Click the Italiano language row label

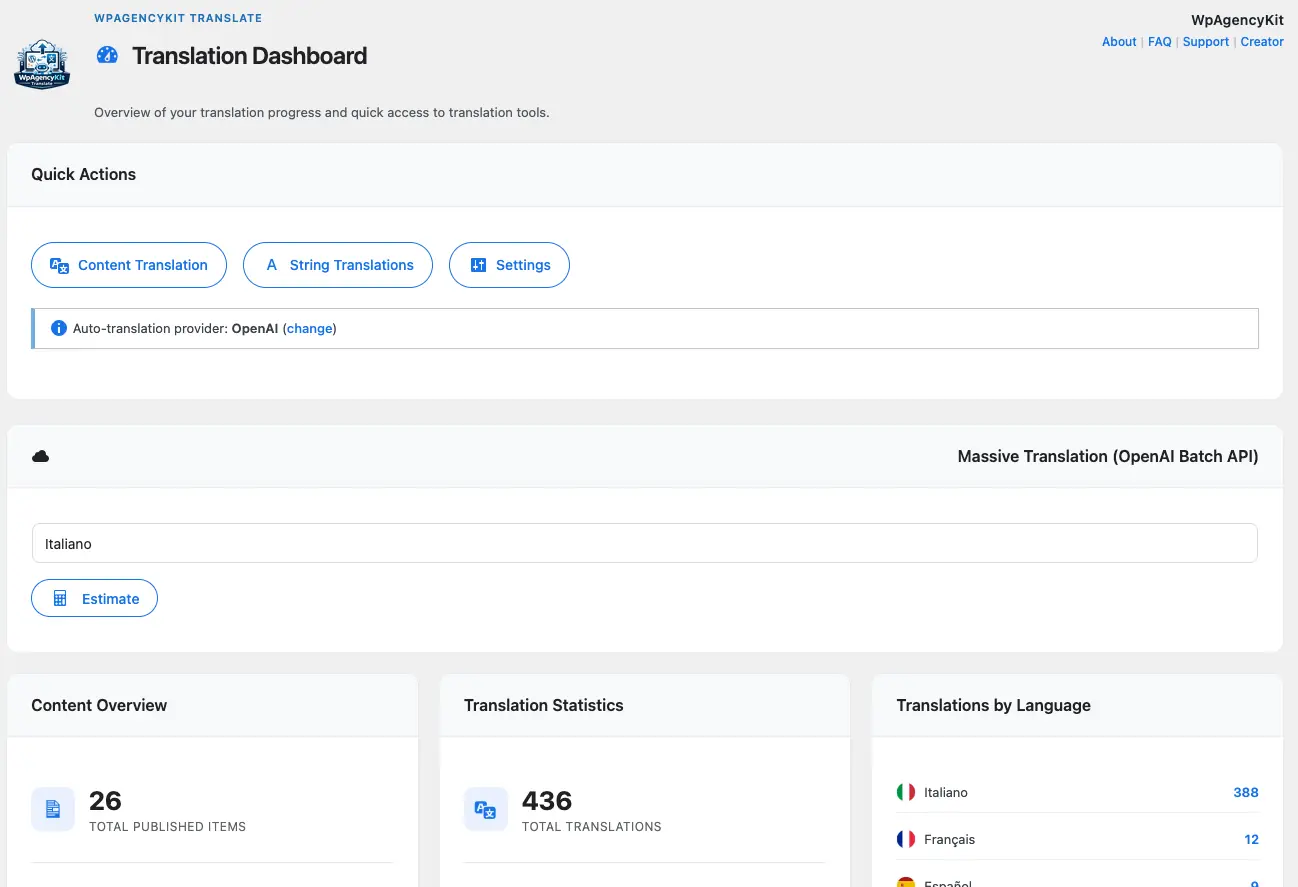click(x=946, y=792)
